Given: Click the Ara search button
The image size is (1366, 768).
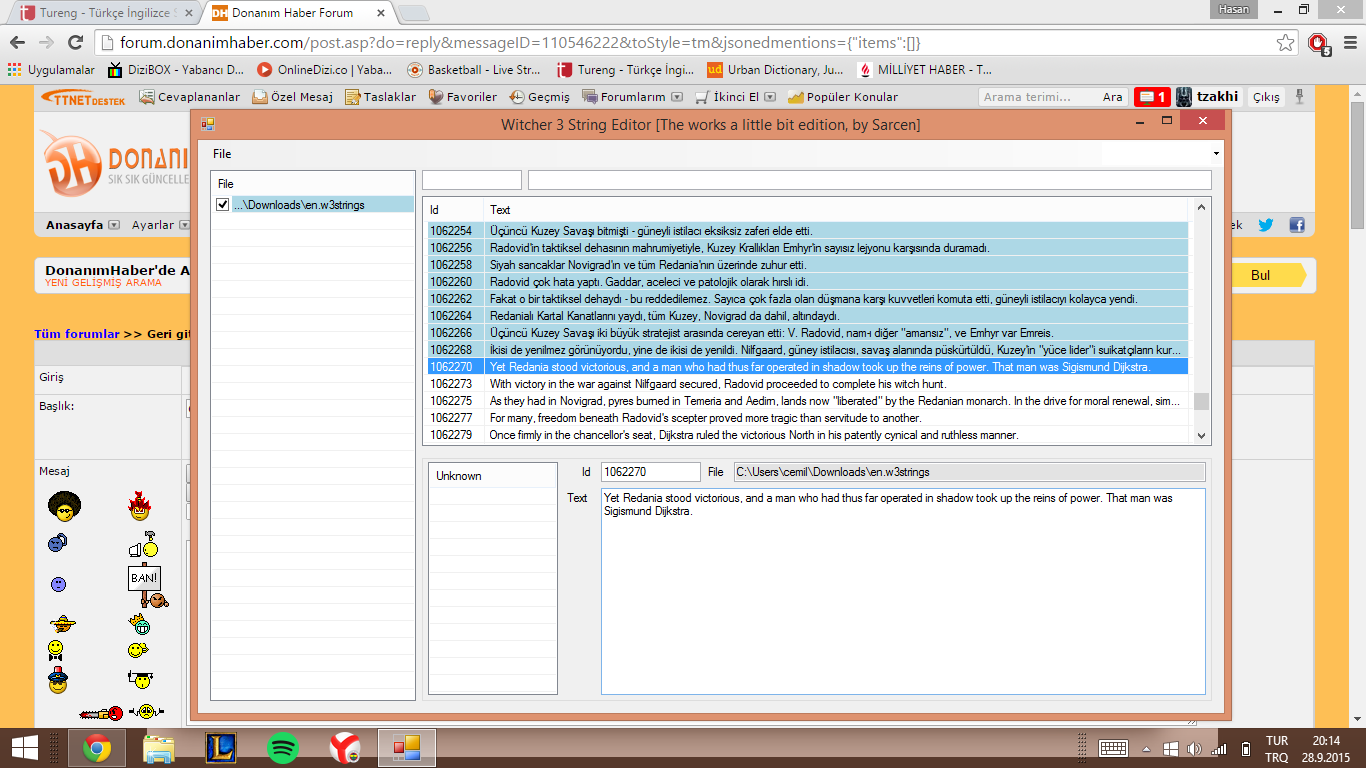Looking at the screenshot, I should tap(1112, 97).
